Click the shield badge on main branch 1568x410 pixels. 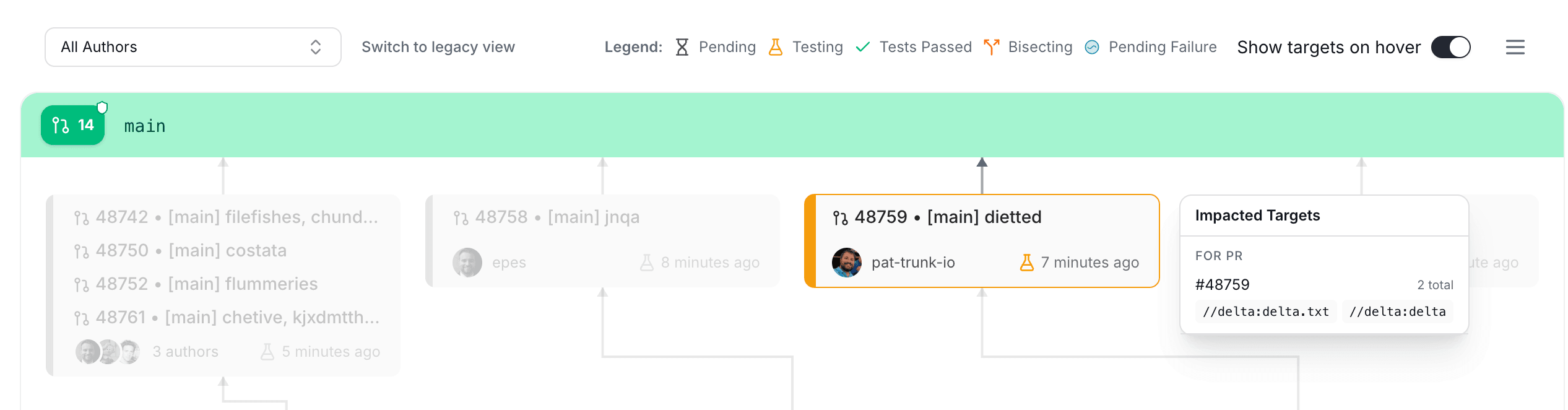click(x=103, y=108)
